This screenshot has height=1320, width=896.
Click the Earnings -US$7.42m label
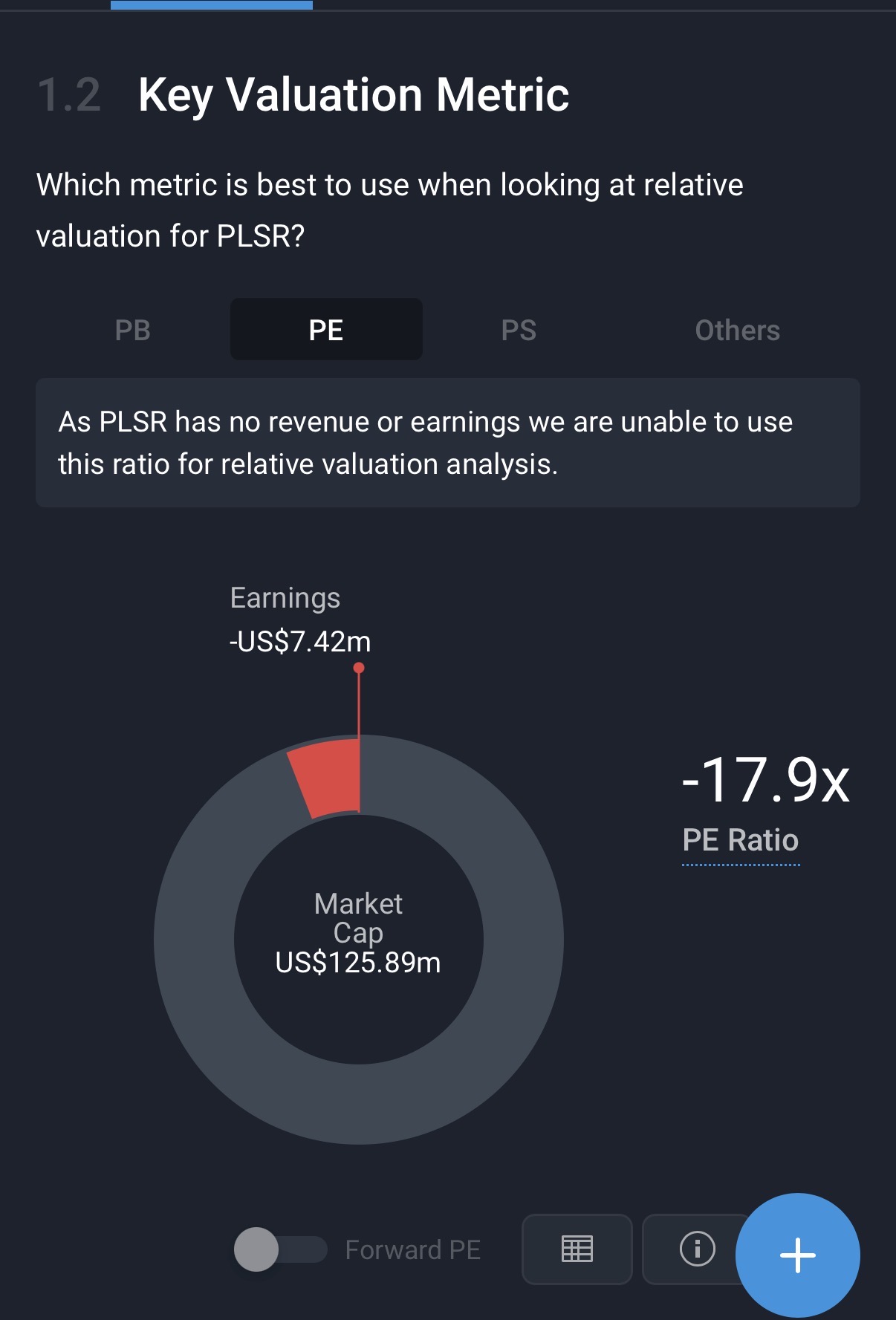[299, 620]
